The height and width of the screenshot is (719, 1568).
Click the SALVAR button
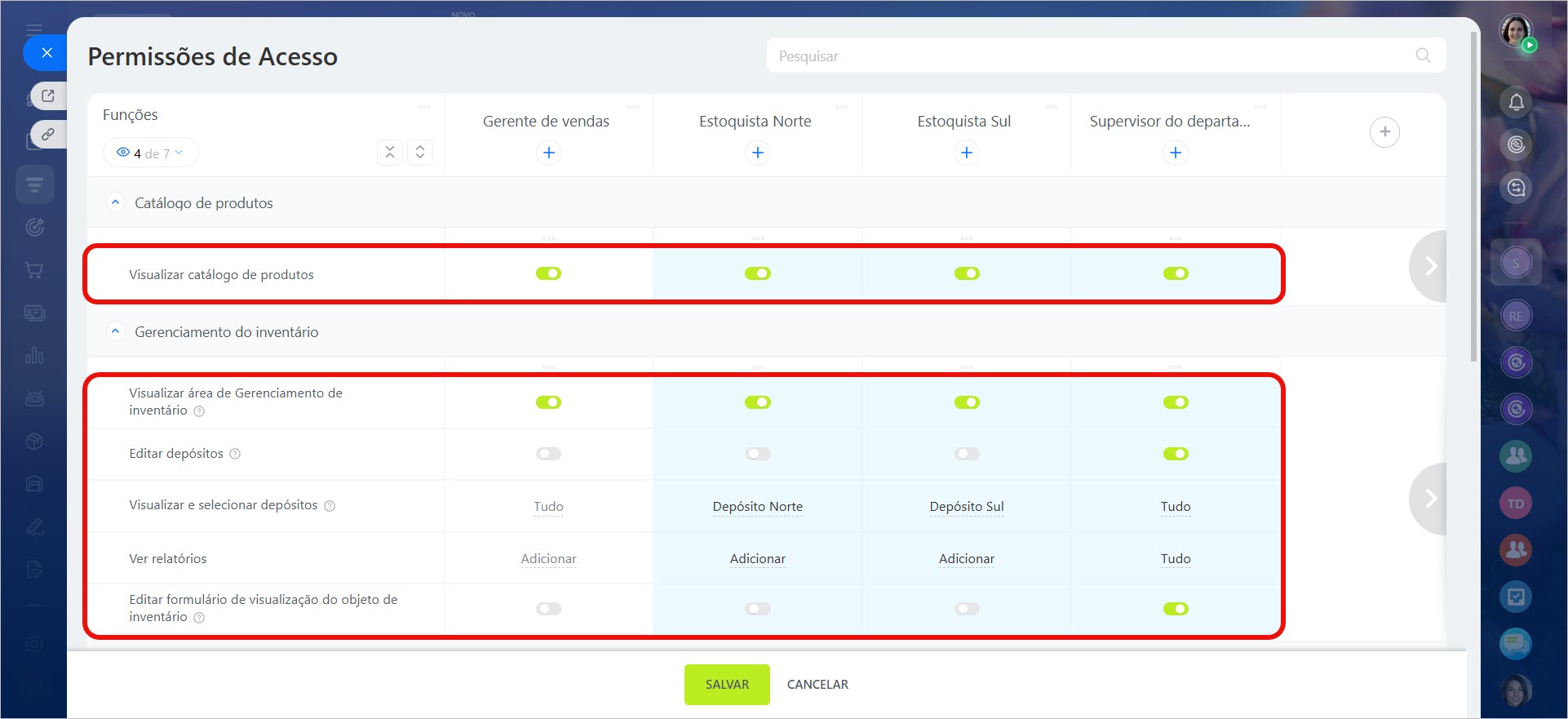coord(727,685)
